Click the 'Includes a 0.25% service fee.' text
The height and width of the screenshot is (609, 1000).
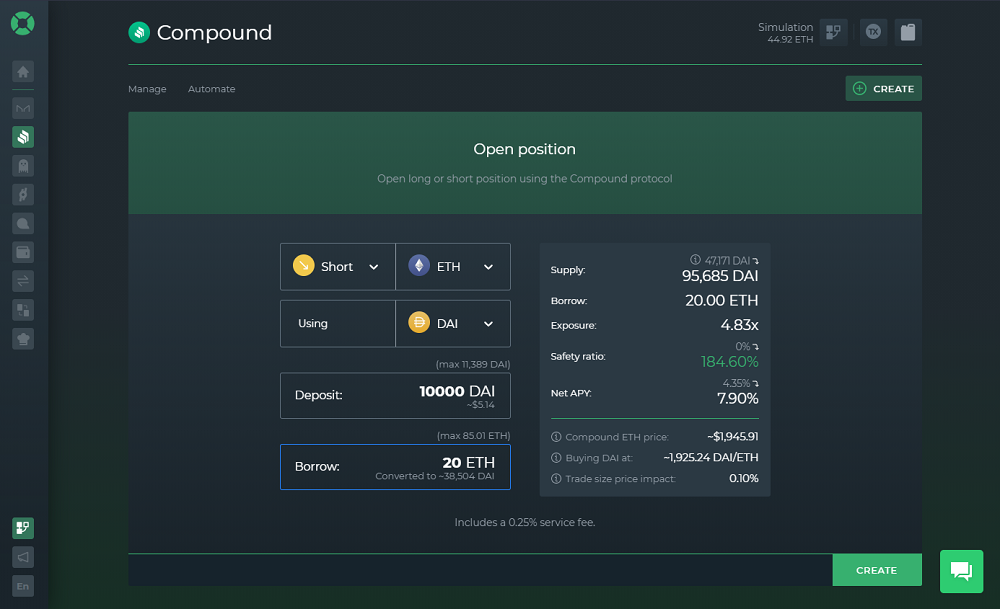click(525, 522)
